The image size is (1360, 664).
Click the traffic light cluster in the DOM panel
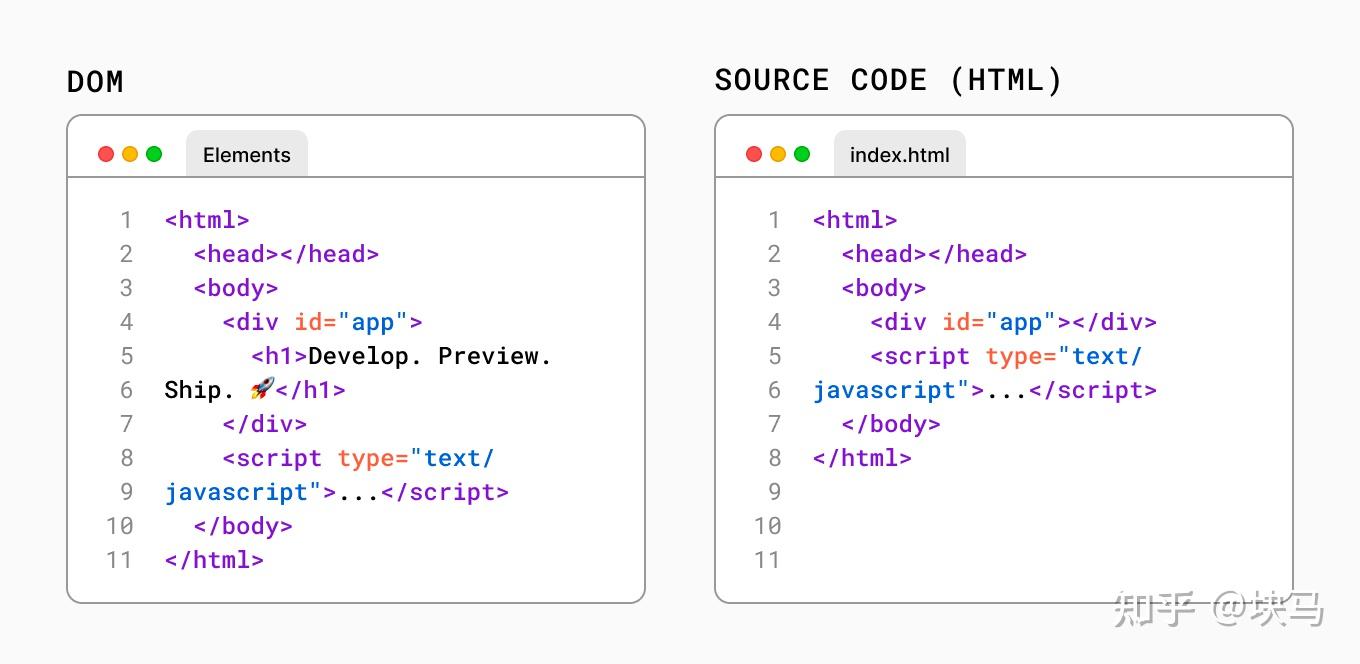point(130,154)
